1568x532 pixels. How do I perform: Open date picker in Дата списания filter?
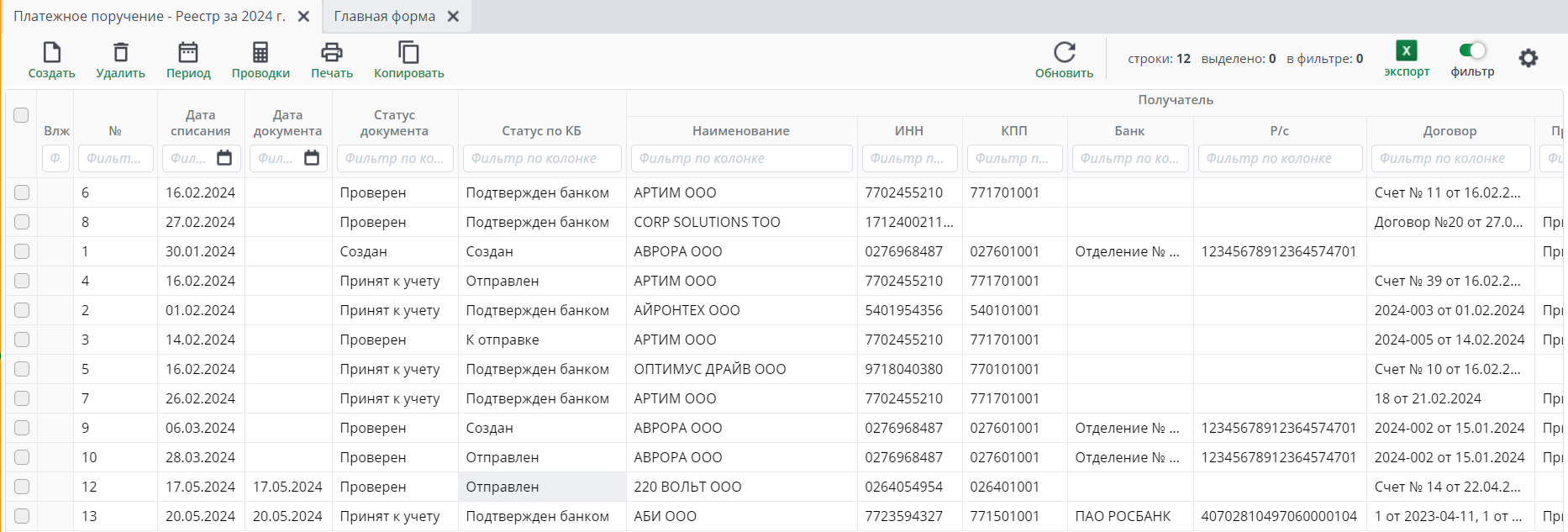pyautogui.click(x=224, y=158)
